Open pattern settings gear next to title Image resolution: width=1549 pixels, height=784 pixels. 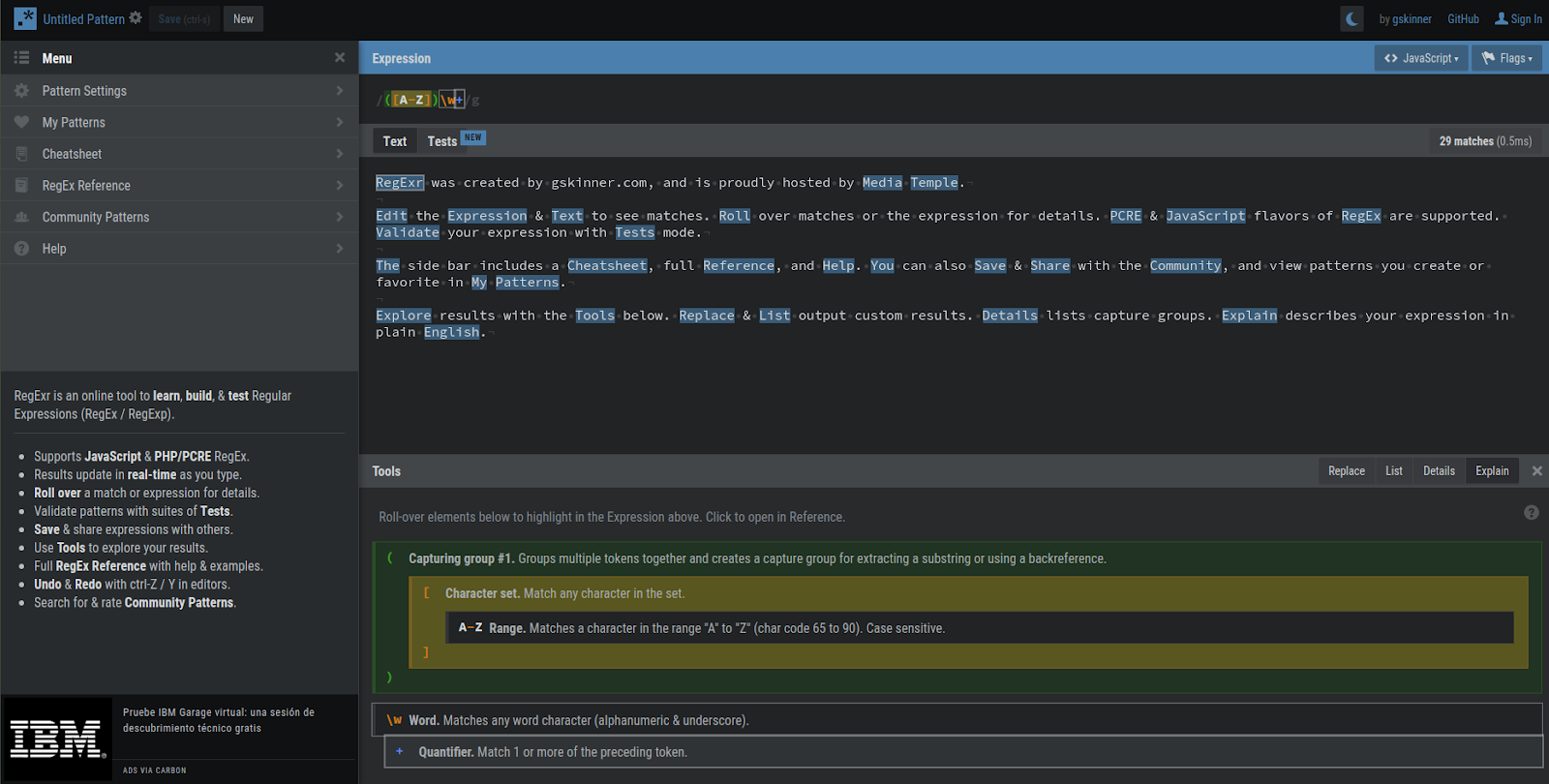136,18
